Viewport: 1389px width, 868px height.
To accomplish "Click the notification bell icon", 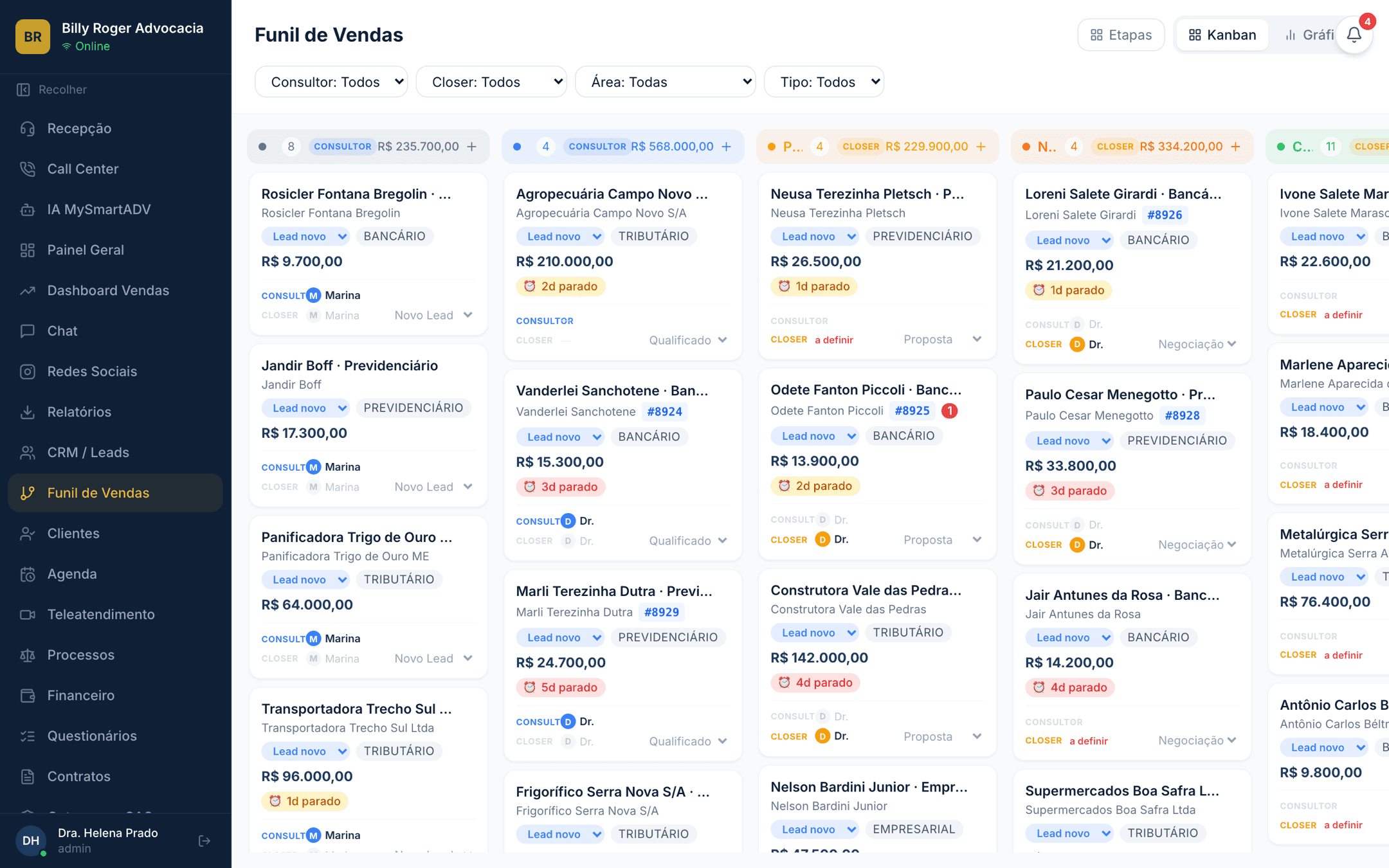I will [x=1354, y=35].
